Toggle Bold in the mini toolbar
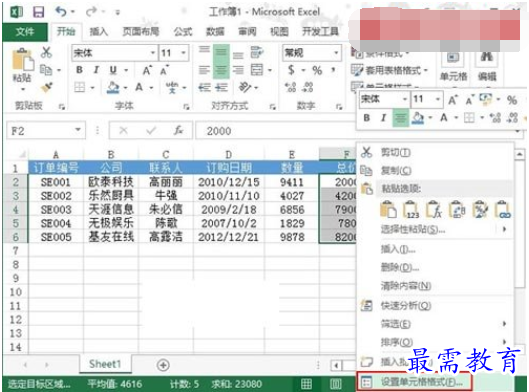 click(x=367, y=117)
